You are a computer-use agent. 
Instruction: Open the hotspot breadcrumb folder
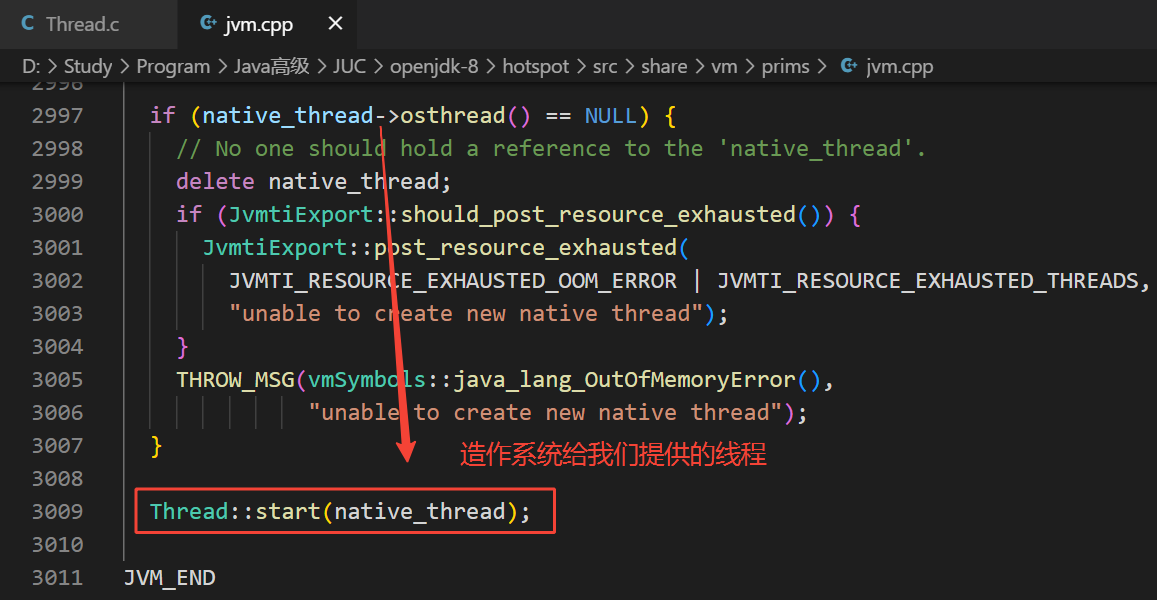[536, 66]
